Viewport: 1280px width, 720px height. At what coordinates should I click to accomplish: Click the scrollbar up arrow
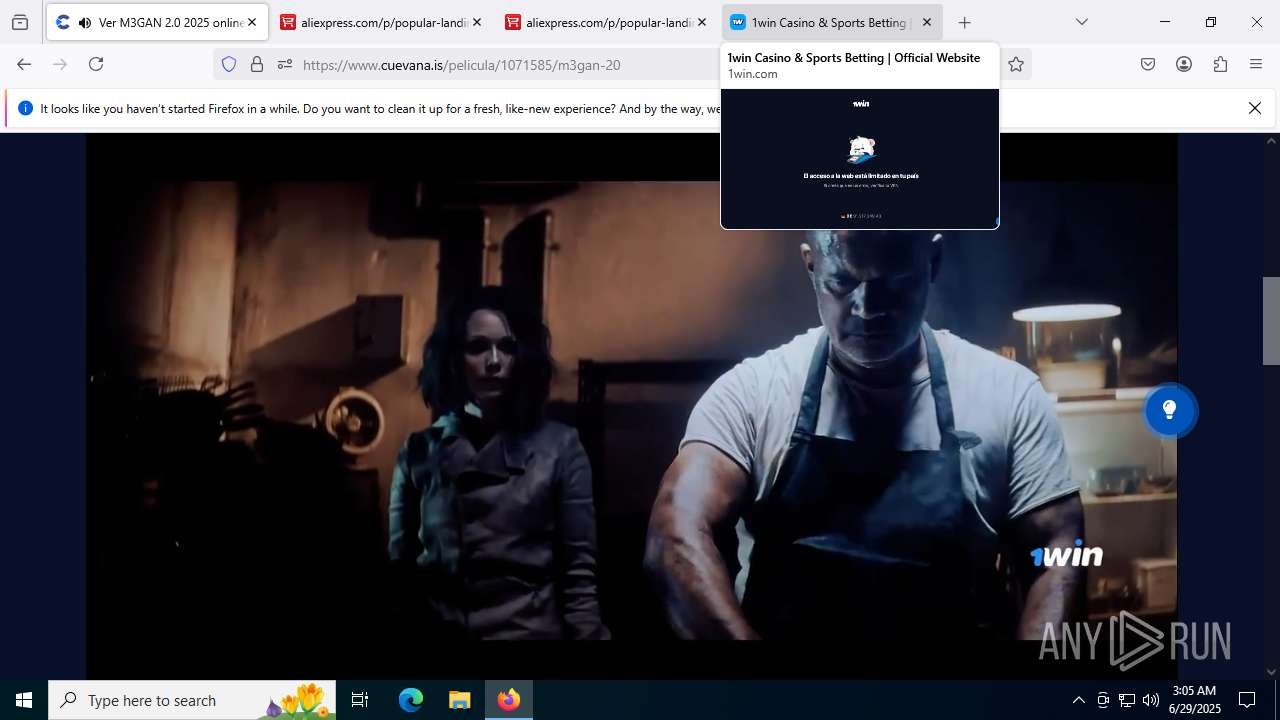(x=1272, y=141)
